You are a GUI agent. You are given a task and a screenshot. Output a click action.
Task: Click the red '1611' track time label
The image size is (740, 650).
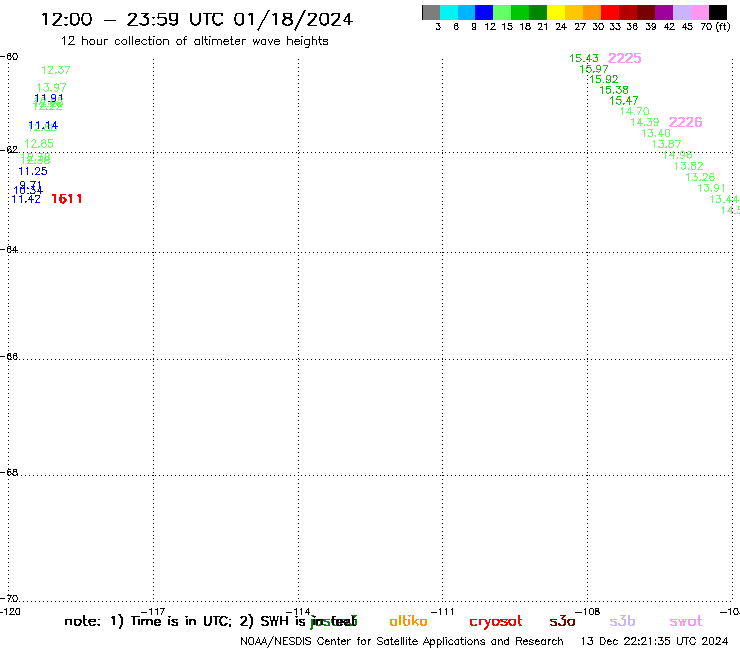pos(67,199)
